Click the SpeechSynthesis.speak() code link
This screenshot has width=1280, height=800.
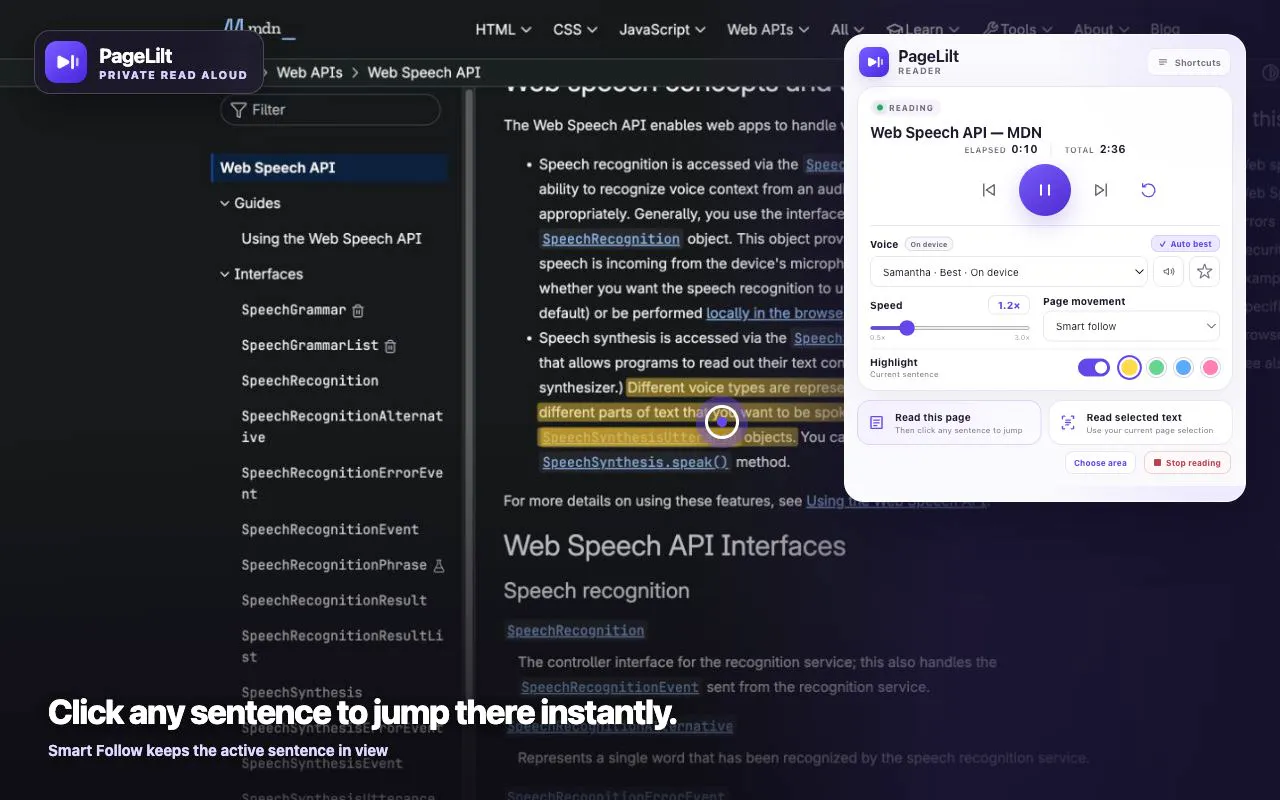635,462
